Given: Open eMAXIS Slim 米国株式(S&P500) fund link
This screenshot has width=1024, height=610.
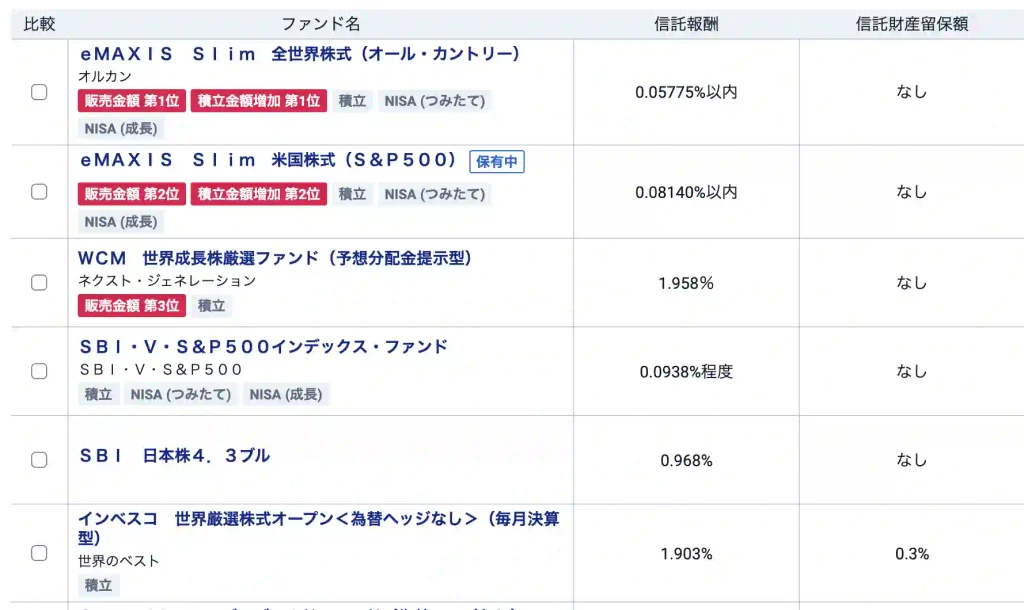Looking at the screenshot, I should [x=268, y=160].
